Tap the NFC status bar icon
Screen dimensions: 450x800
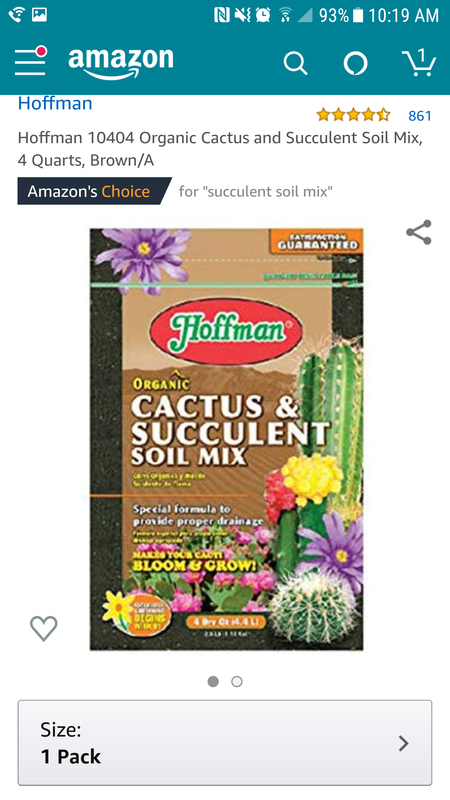222,15
